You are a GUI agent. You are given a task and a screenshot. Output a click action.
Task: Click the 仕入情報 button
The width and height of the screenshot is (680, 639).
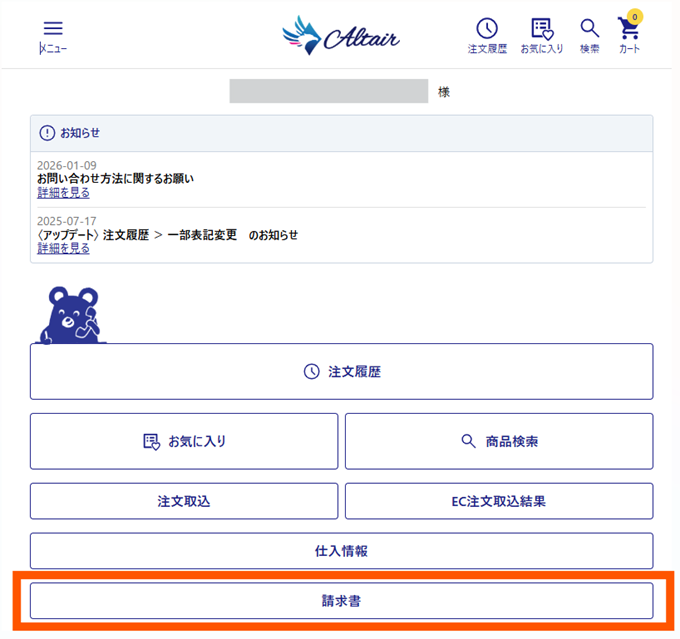(x=341, y=551)
